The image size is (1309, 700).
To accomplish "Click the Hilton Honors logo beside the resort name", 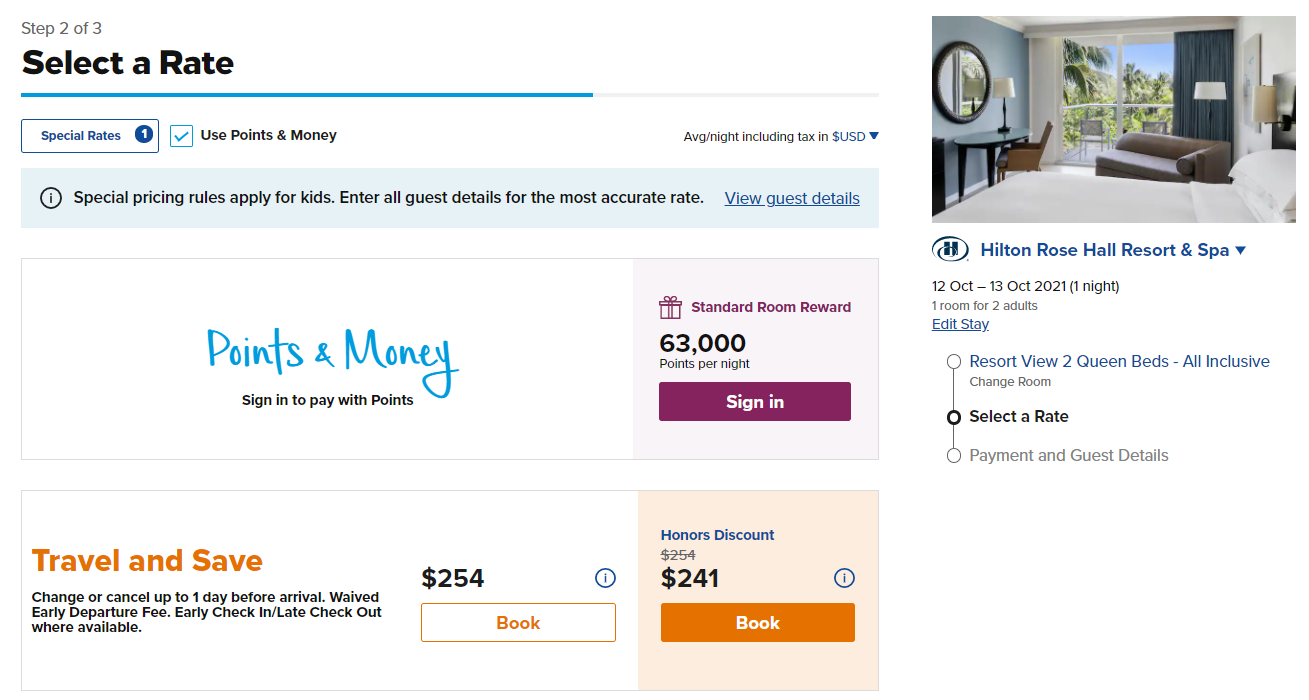I will point(950,250).
